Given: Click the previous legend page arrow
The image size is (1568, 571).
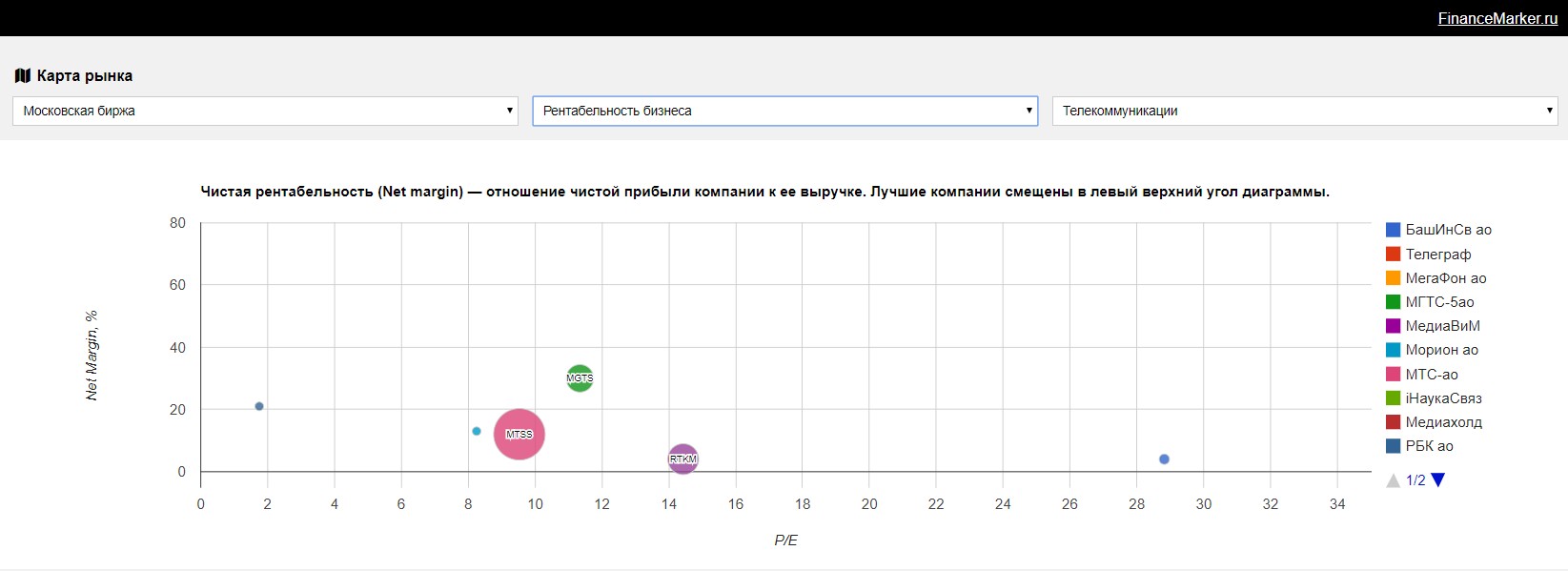Looking at the screenshot, I should tap(1393, 480).
